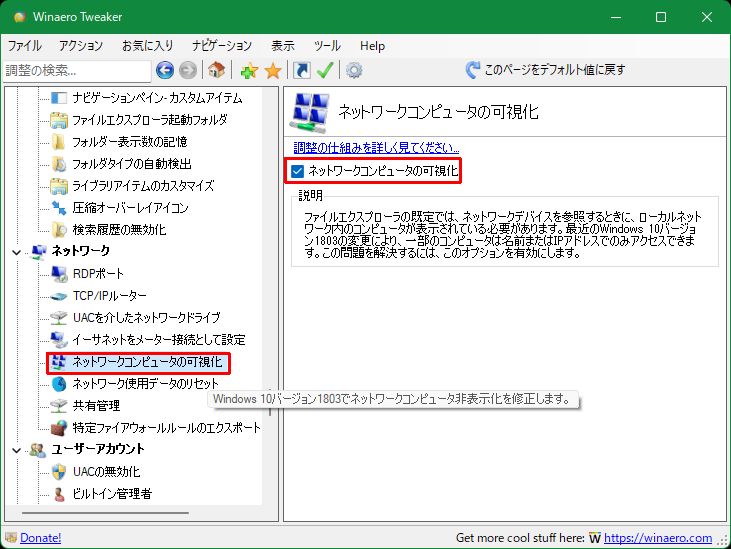Open the ファイル menu
Viewport: 731px width, 549px height.
pyautogui.click(x=25, y=46)
